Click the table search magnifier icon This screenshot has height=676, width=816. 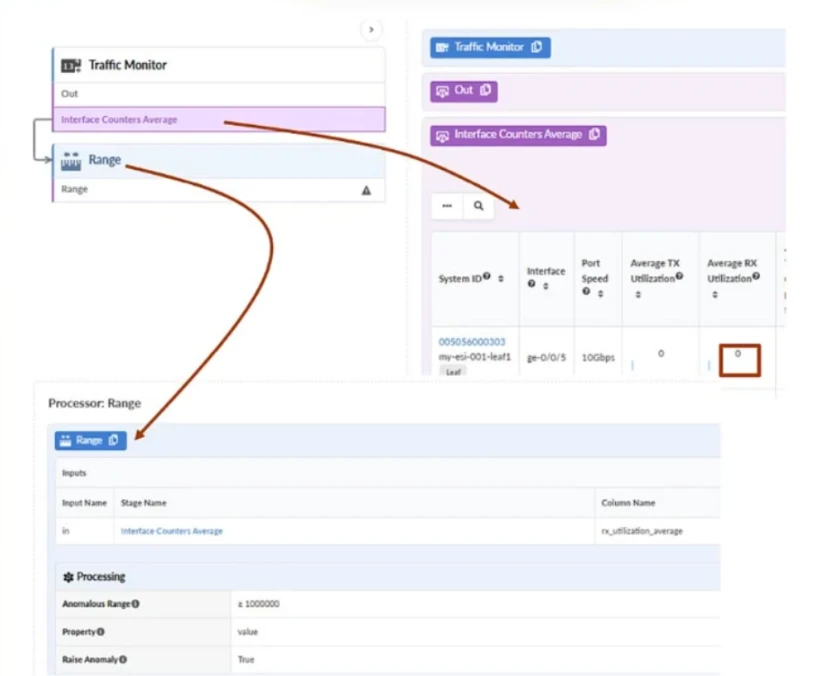pyautogui.click(x=479, y=206)
